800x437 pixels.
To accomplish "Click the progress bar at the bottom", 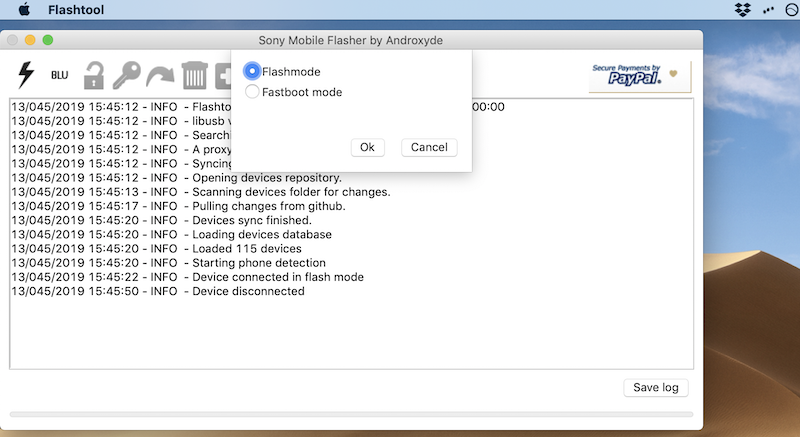I will [x=351, y=413].
